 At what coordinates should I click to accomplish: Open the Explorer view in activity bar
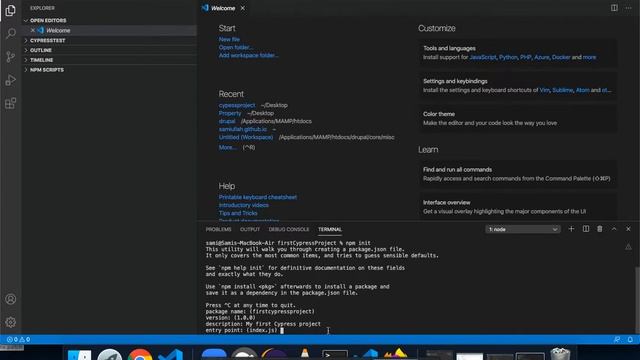point(11,10)
